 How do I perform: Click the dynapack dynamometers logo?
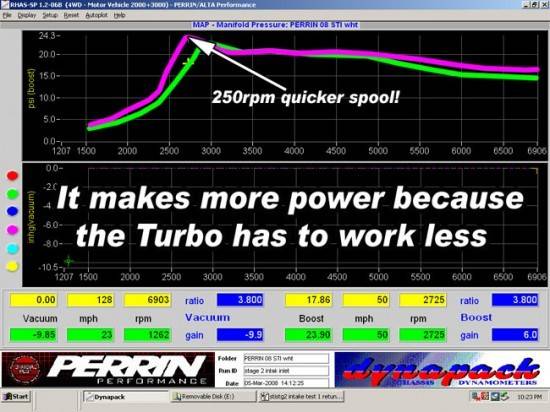[x=441, y=370]
